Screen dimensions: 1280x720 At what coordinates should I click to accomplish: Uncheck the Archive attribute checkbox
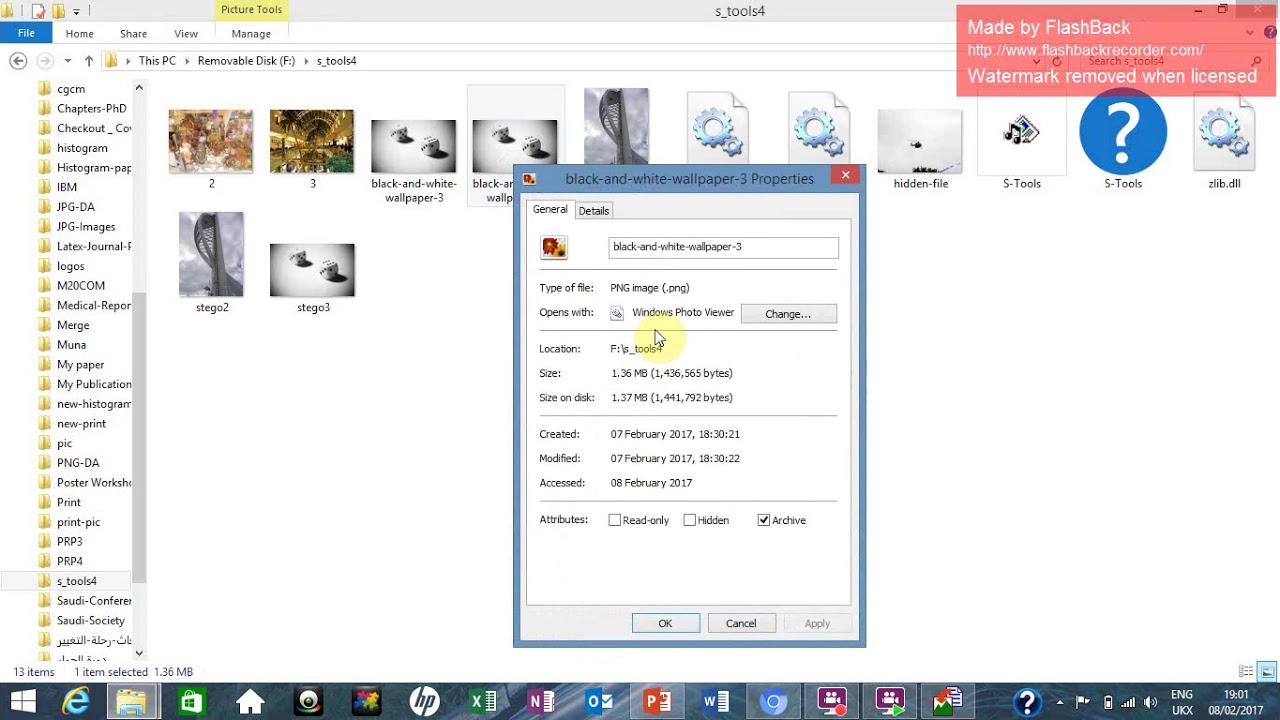point(764,520)
